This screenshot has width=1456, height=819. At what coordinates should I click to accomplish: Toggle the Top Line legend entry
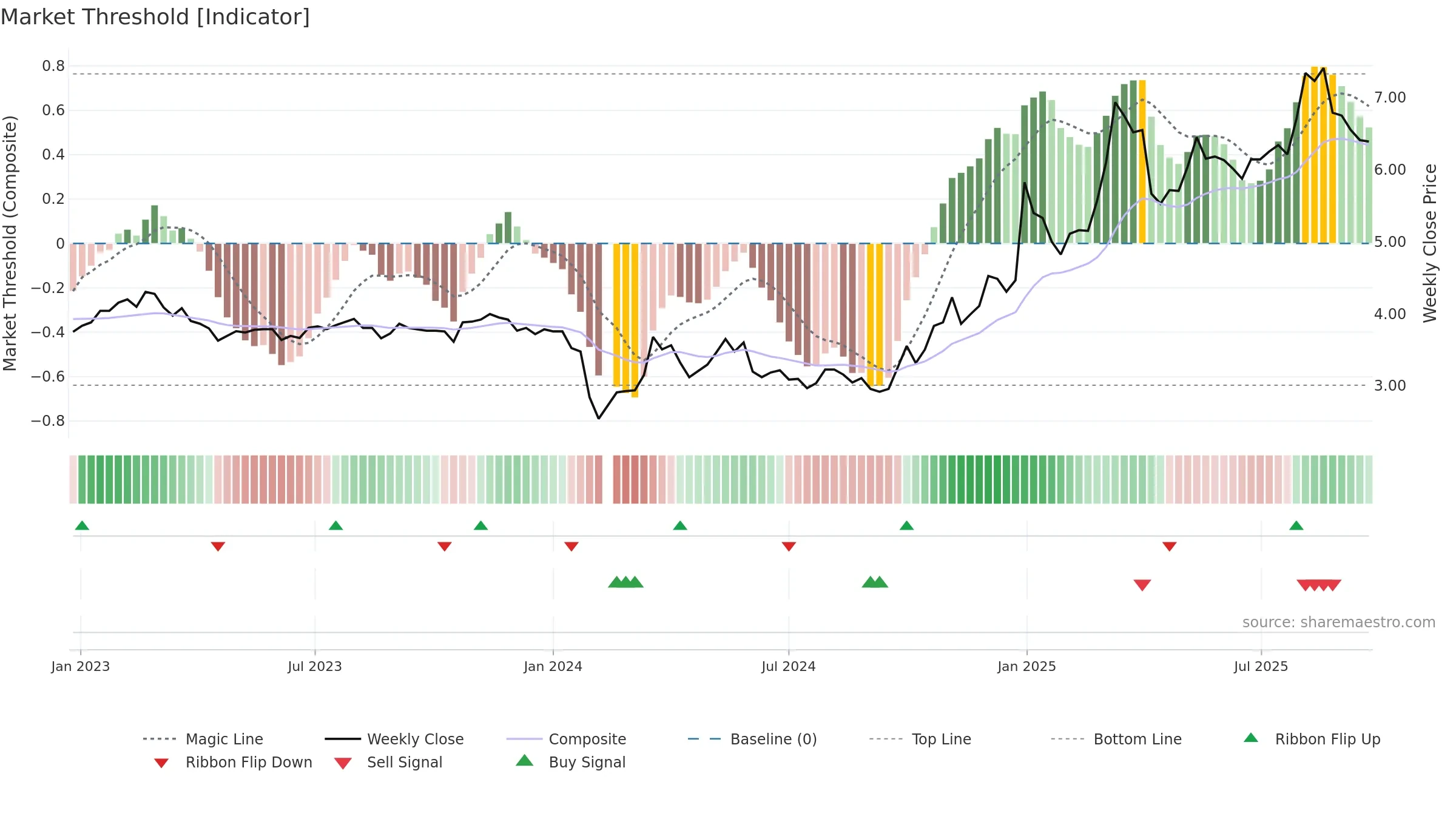coord(920,739)
